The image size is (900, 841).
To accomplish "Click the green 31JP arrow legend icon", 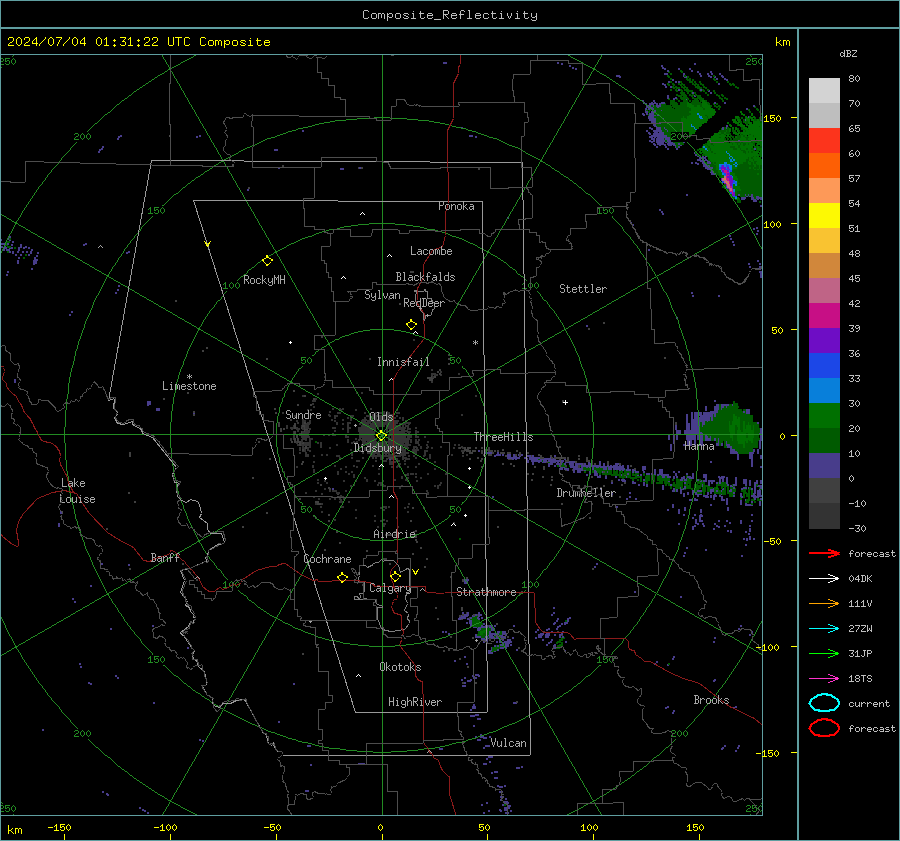I will pyautogui.click(x=824, y=653).
